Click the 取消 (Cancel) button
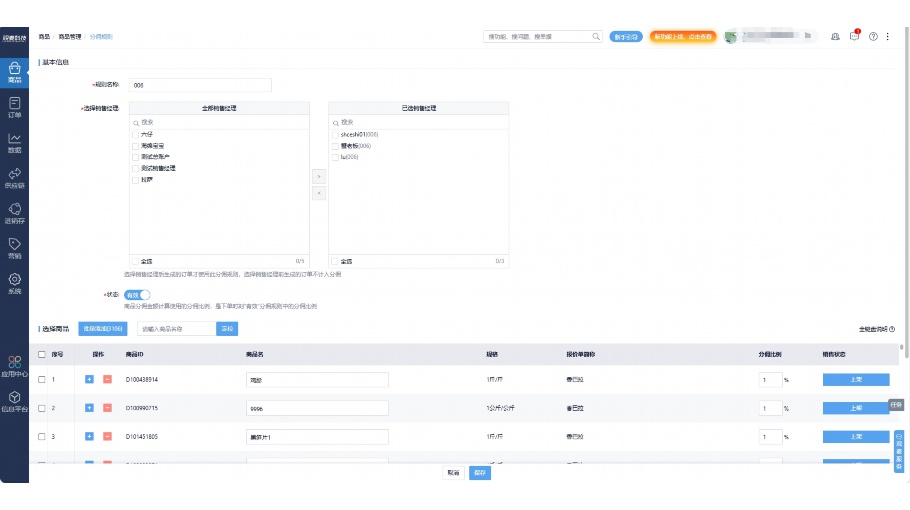 pos(454,472)
